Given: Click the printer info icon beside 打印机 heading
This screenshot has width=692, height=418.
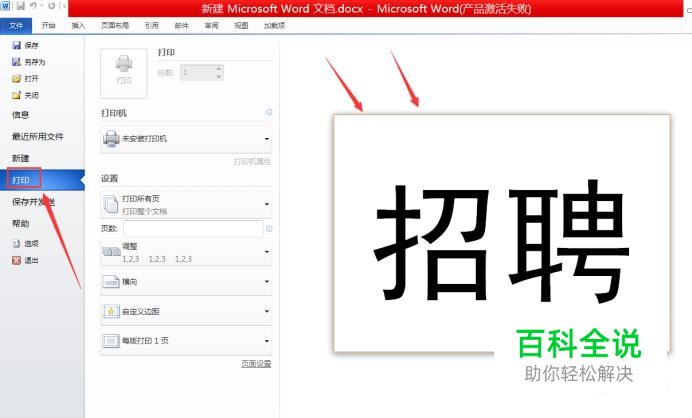Looking at the screenshot, I should [x=269, y=112].
